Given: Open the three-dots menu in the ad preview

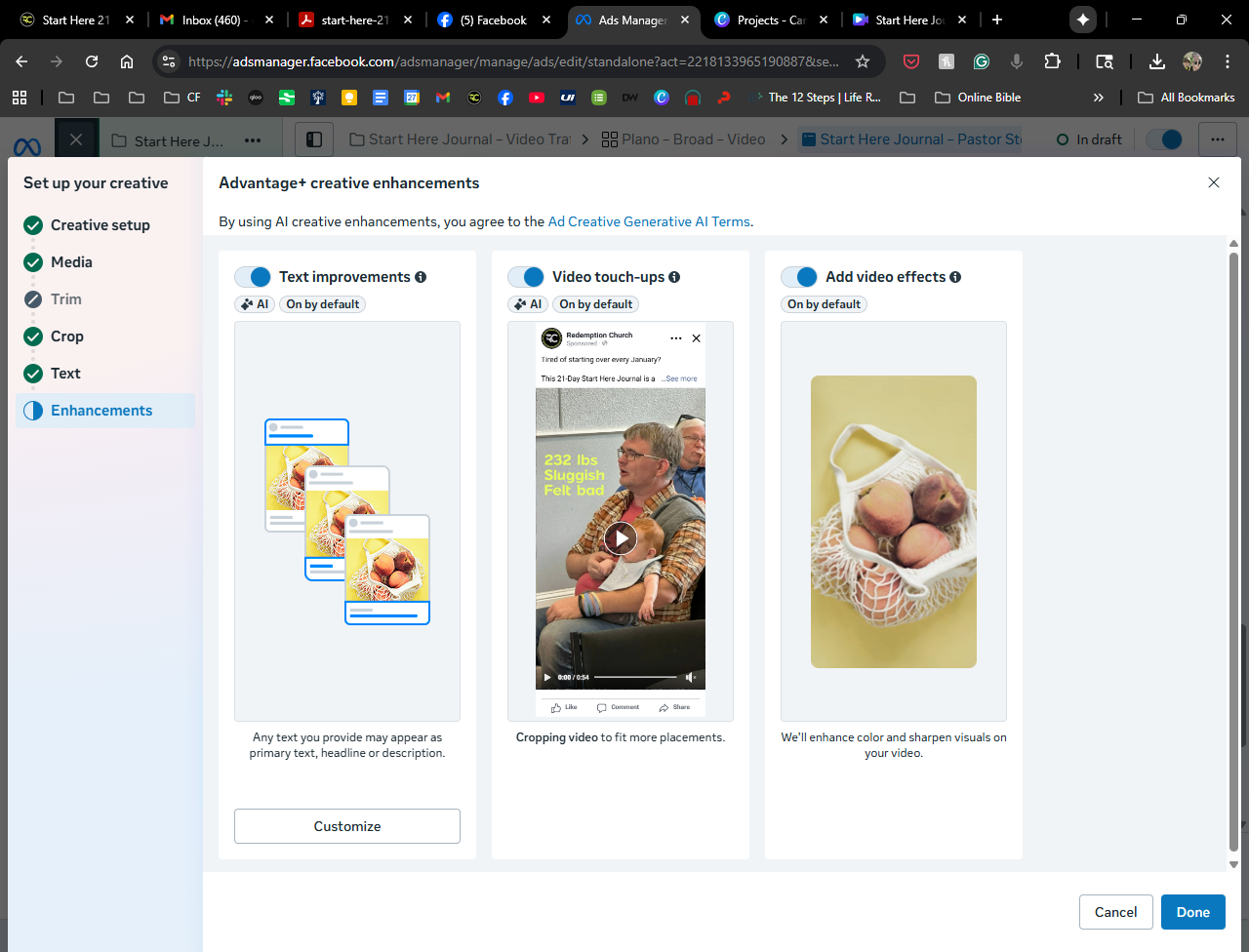Looking at the screenshot, I should [675, 338].
